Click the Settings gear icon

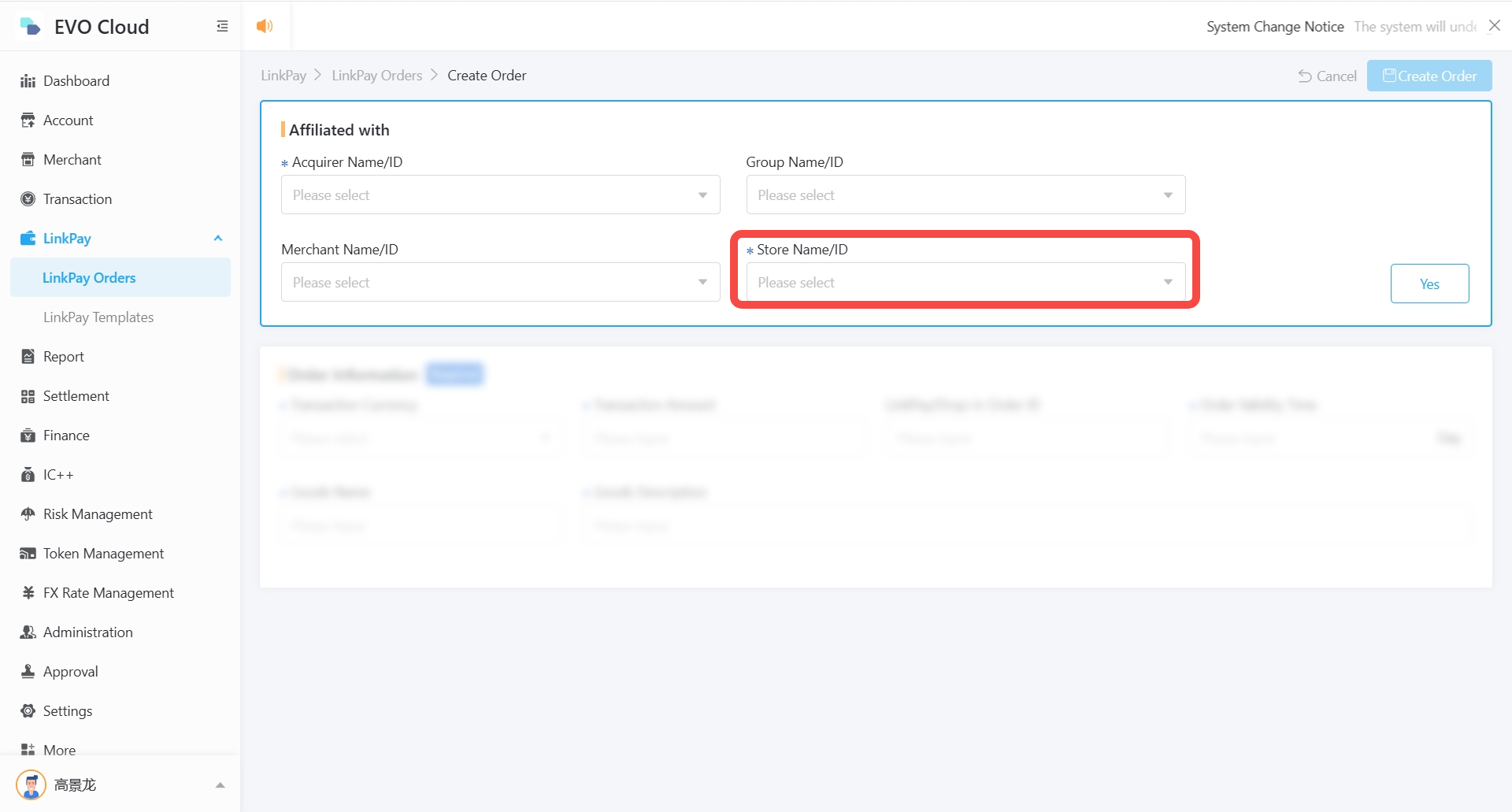28,711
